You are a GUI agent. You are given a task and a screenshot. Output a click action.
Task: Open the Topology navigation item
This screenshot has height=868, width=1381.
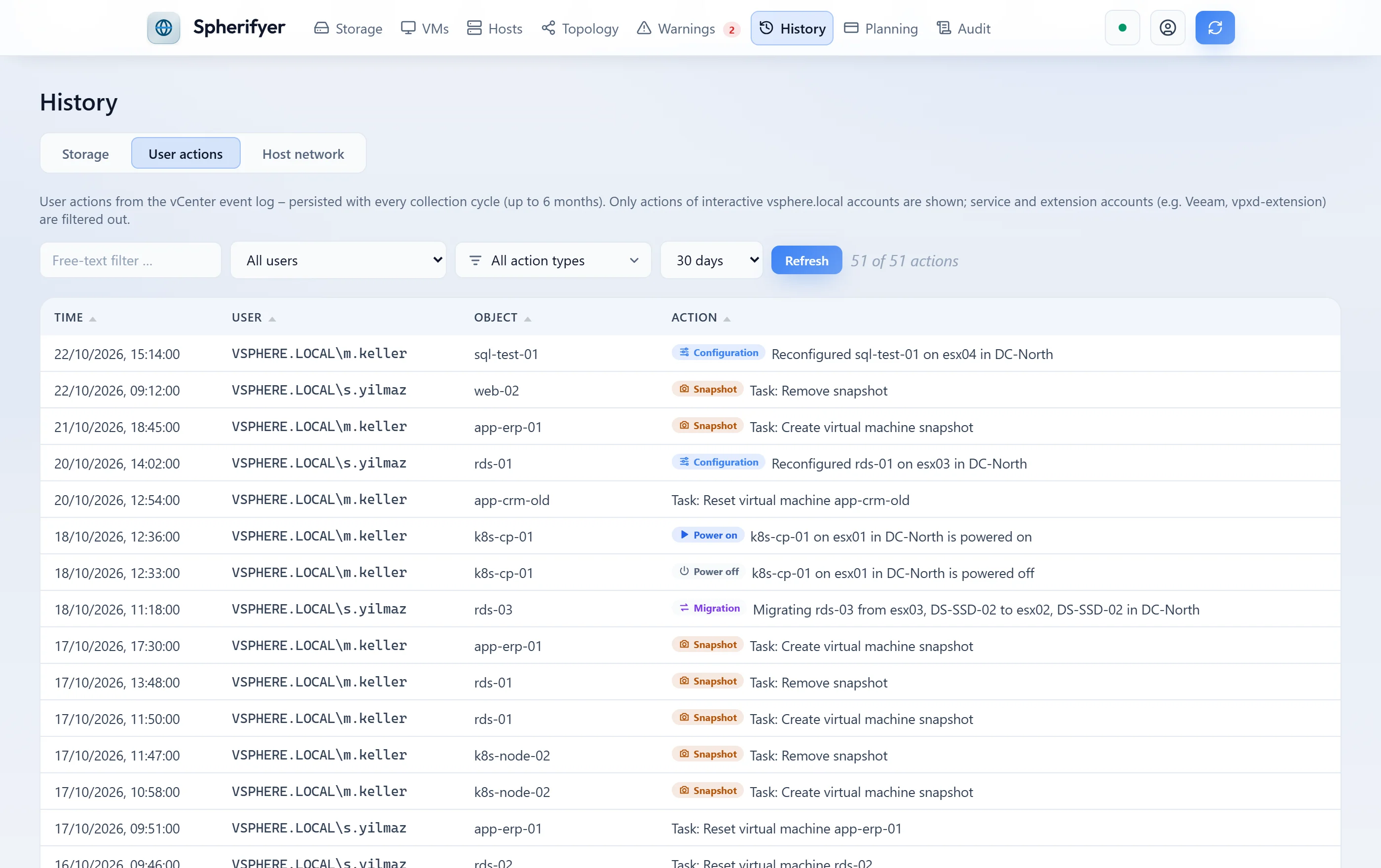click(580, 28)
